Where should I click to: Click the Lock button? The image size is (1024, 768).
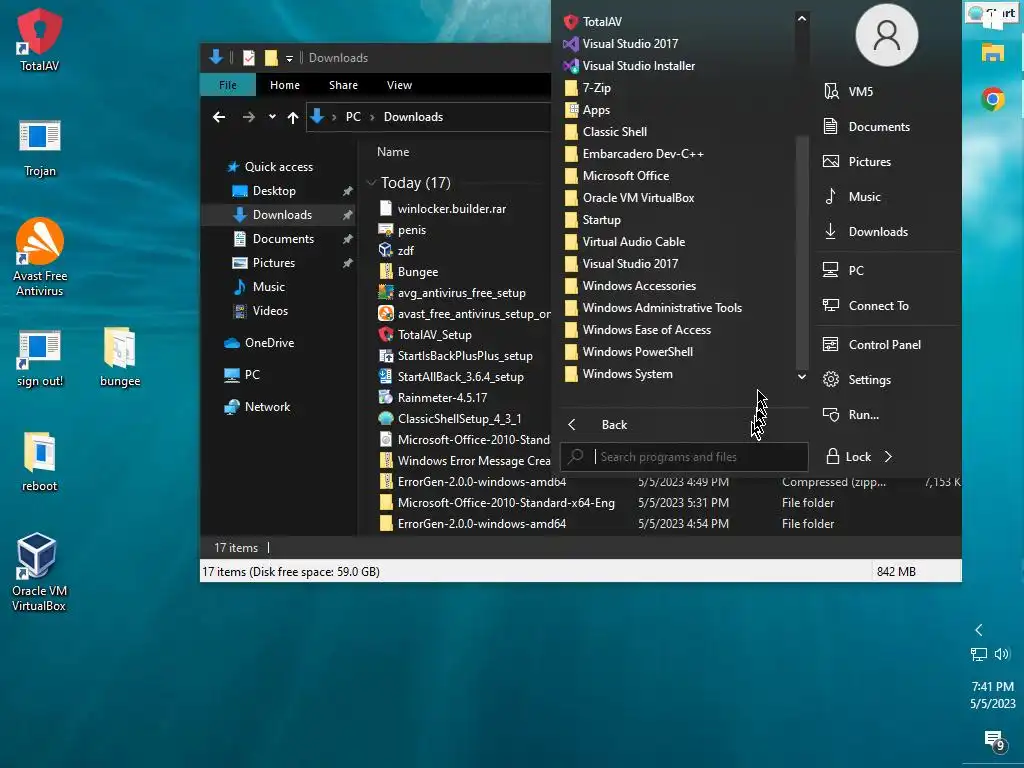point(849,456)
